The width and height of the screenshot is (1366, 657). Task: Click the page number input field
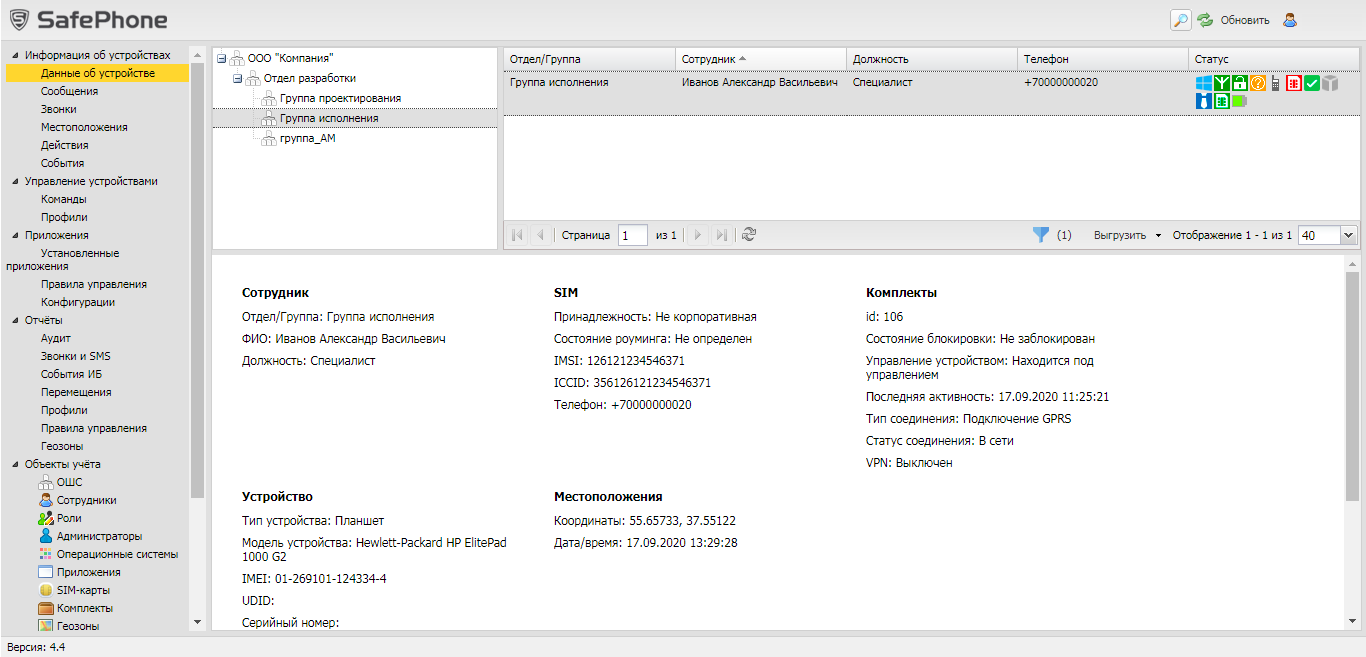(x=632, y=235)
